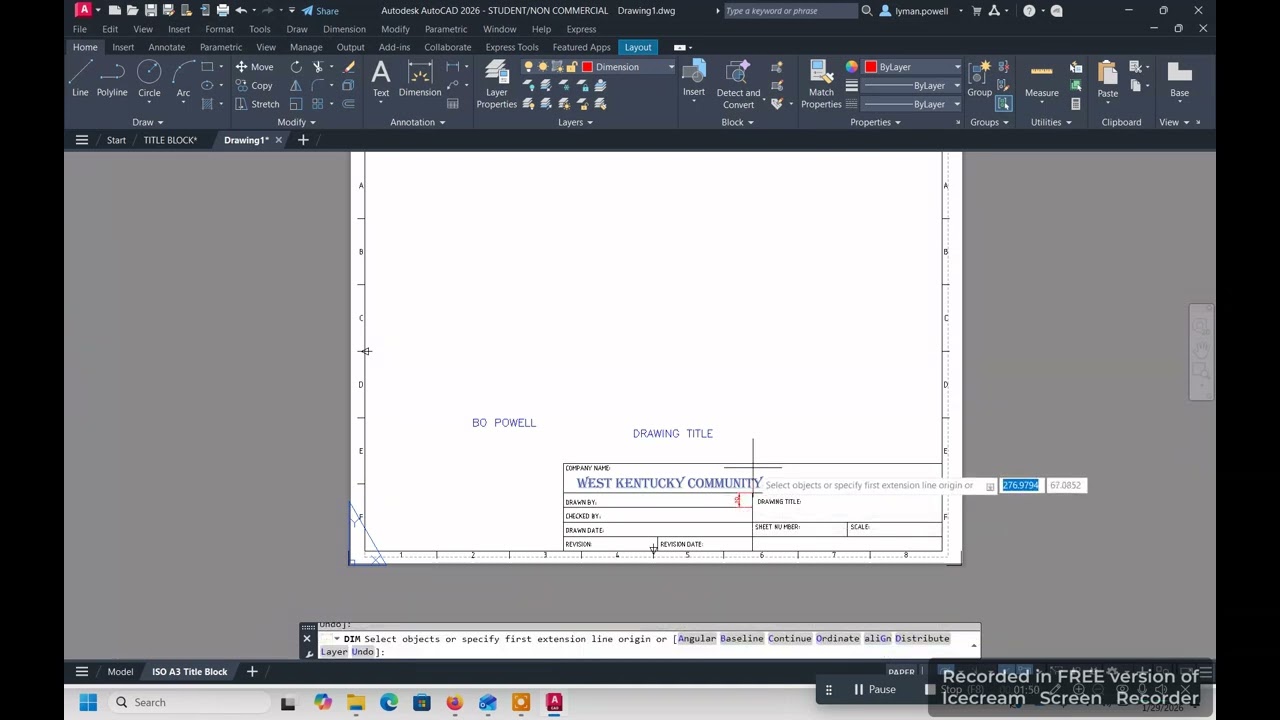Click the Erase tool icon
This screenshot has width=1280, height=720.
pyautogui.click(x=348, y=67)
